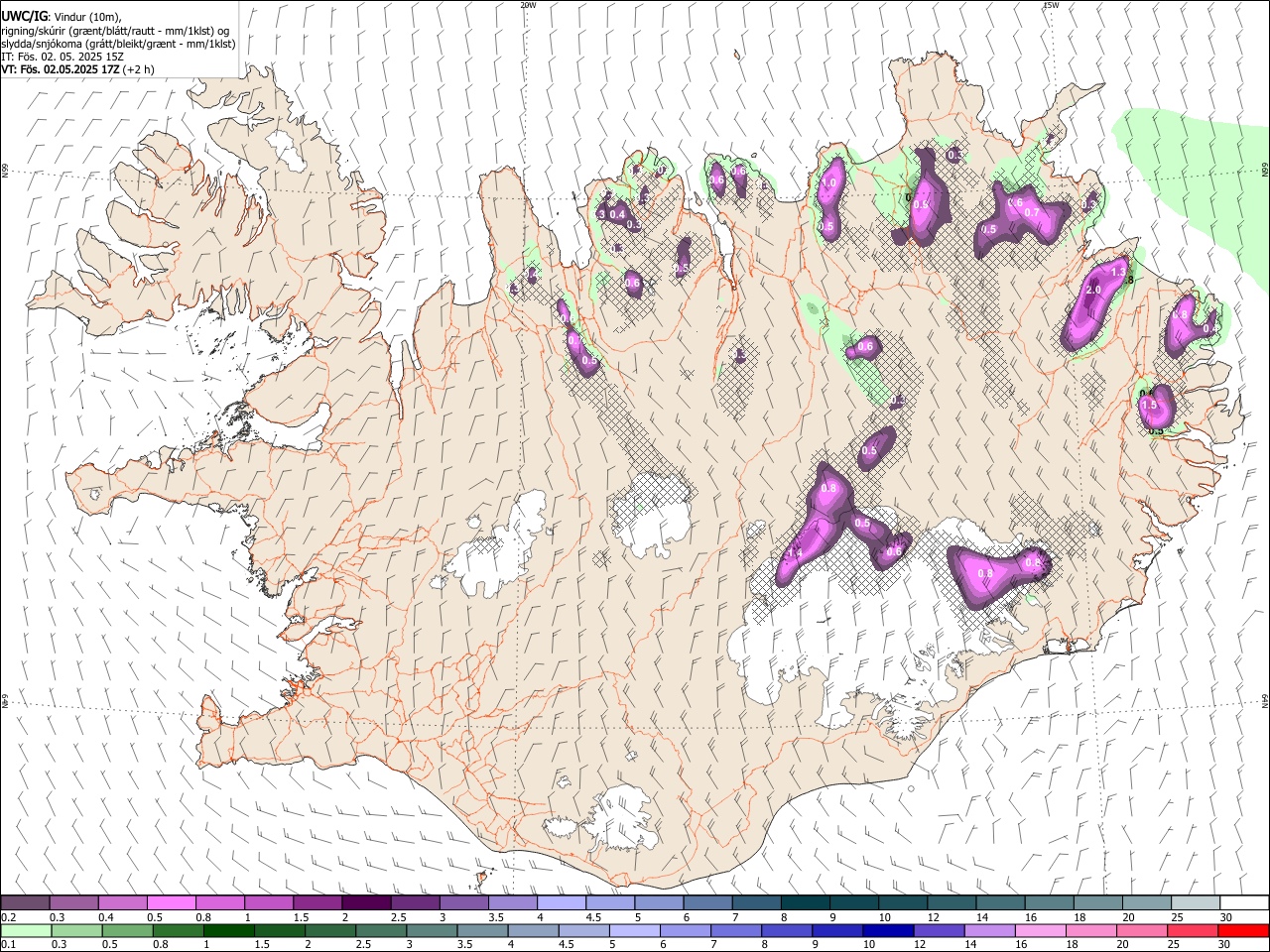The image size is (1270, 952).
Task: Click the '1.3' precipitation value on the map
Action: click(x=1118, y=271)
